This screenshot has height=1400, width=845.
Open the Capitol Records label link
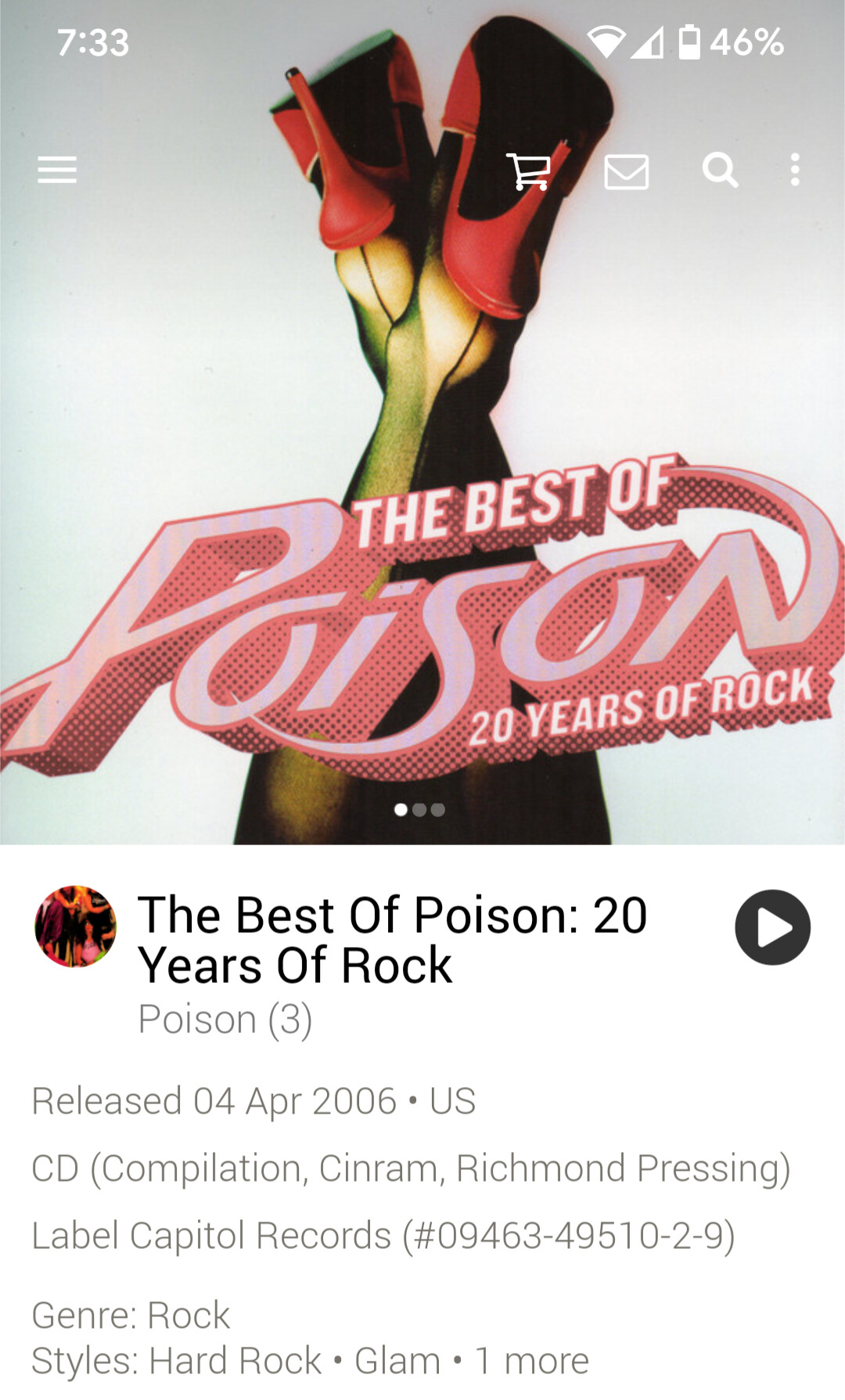point(261,1236)
